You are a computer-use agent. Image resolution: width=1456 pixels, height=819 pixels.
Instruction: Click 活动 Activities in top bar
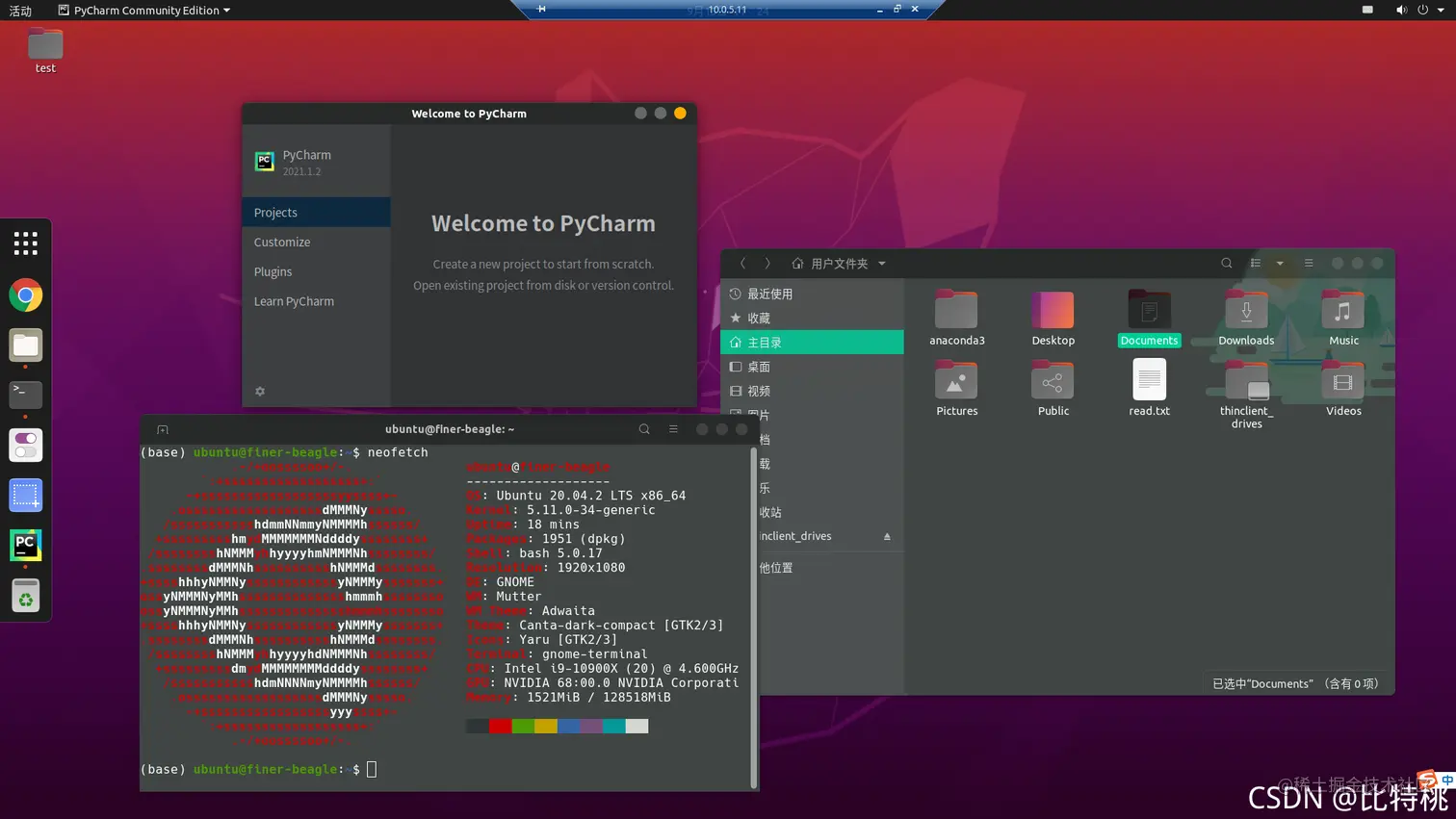20,11
